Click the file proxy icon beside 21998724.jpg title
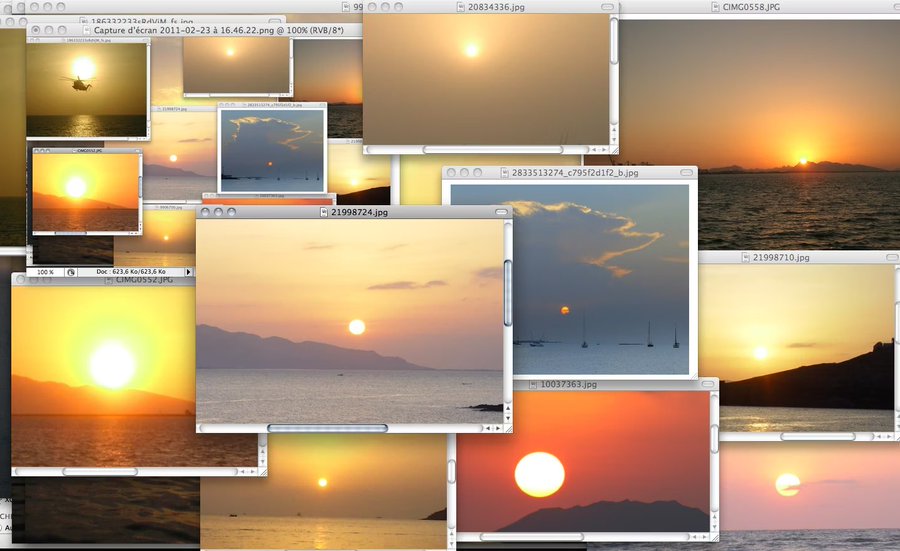This screenshot has width=900, height=551. point(325,213)
